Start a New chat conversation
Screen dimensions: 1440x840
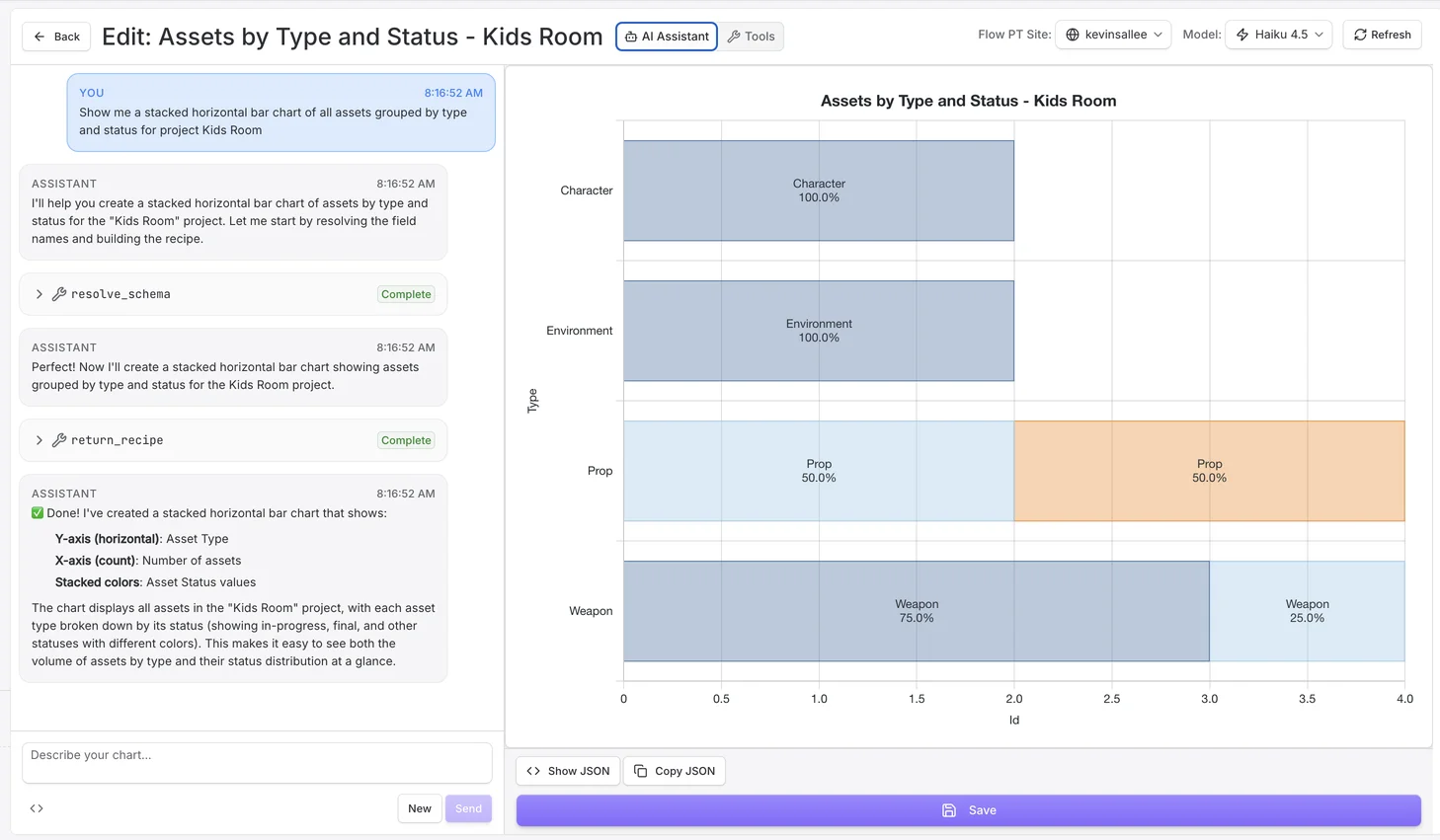420,807
